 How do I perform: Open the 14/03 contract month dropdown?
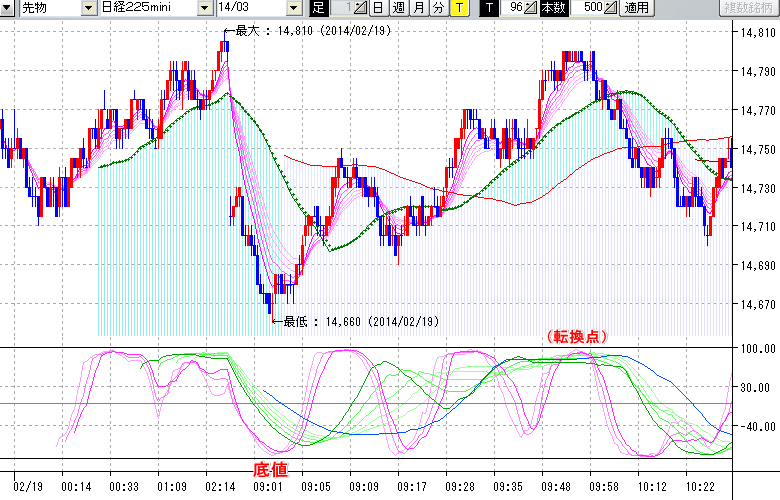click(293, 8)
